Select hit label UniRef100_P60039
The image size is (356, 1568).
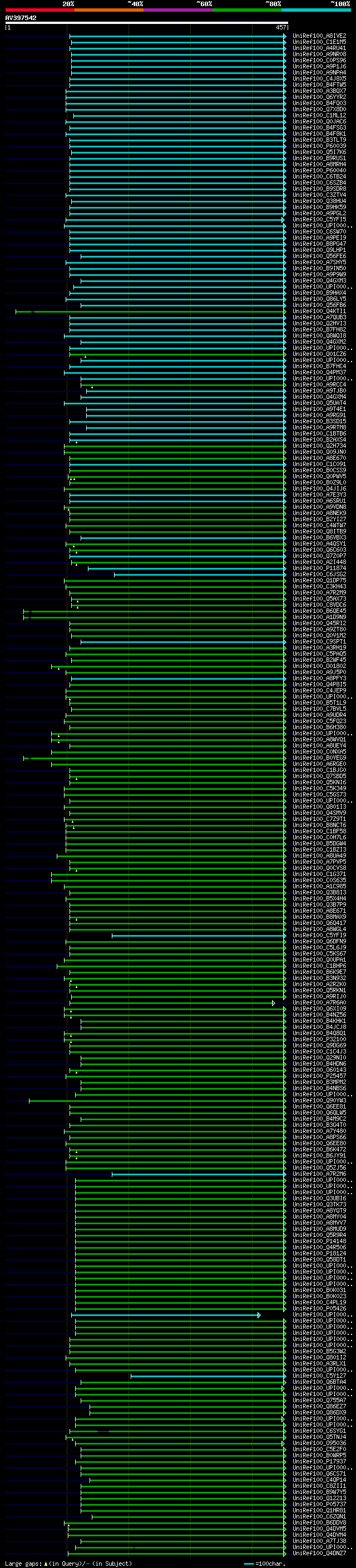click(x=319, y=146)
